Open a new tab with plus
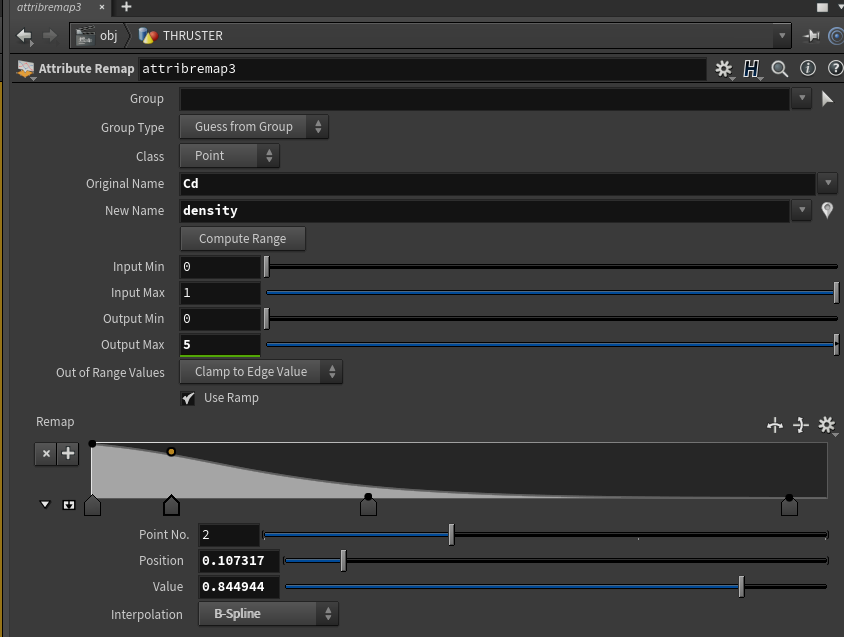 [126, 7]
